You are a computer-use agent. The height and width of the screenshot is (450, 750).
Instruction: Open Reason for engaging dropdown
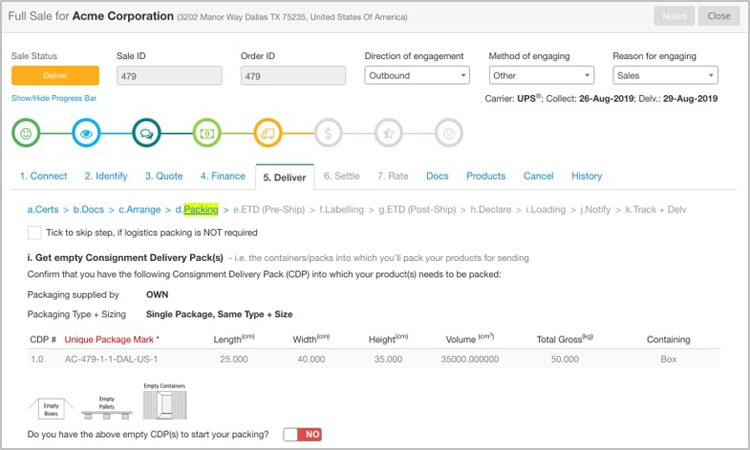(665, 76)
